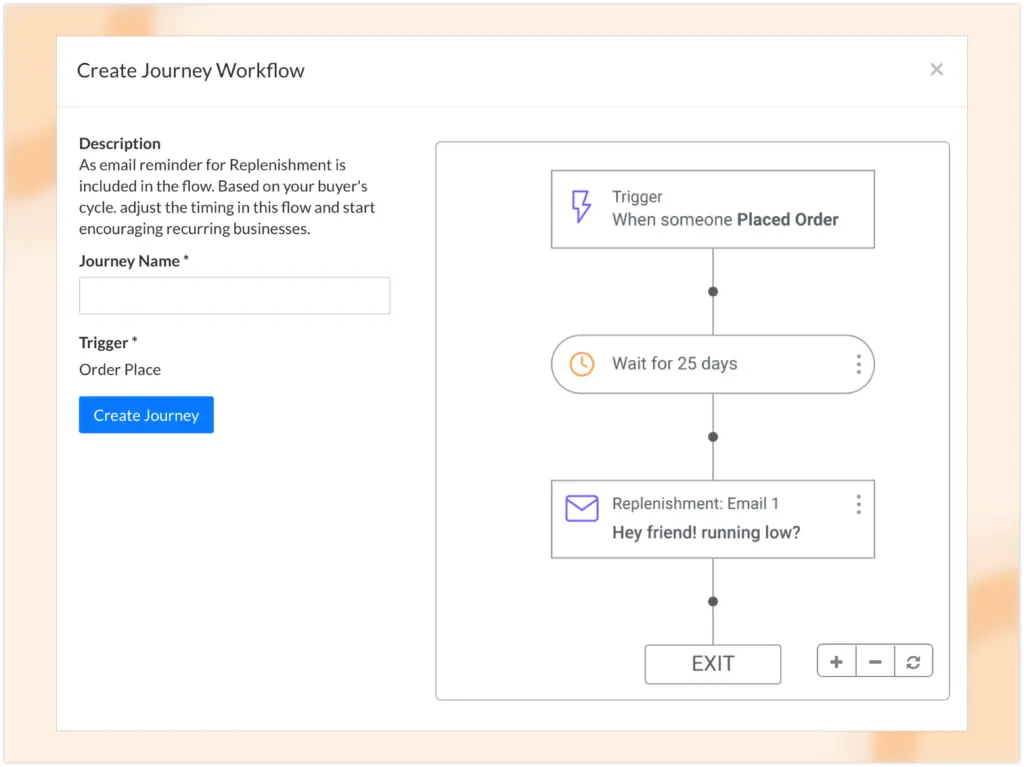Select the 'Hey friend! running low?' email subject
Image resolution: width=1024 pixels, height=767 pixels.
tap(706, 533)
